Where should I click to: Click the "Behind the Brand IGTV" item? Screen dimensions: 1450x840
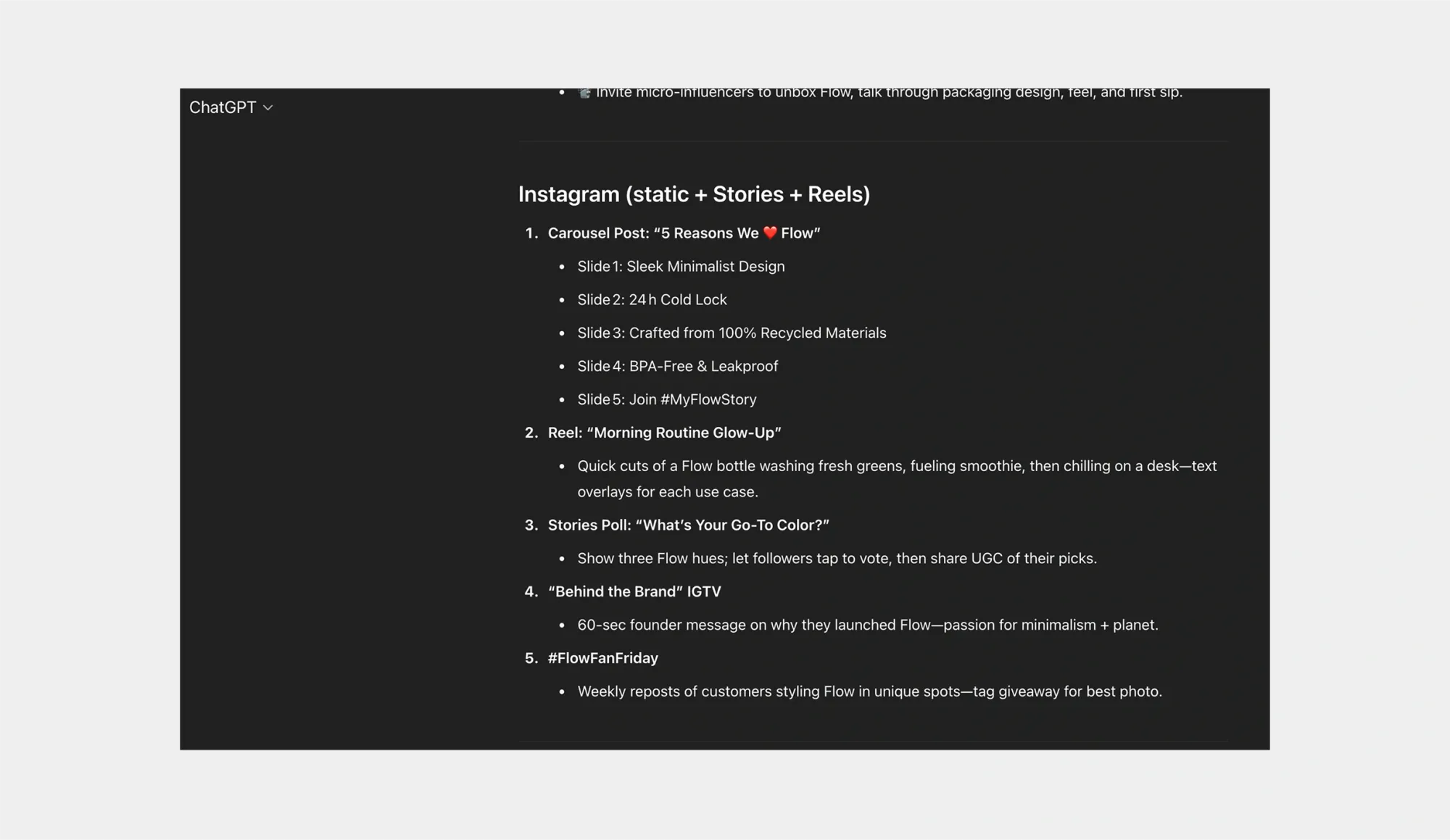tap(634, 592)
